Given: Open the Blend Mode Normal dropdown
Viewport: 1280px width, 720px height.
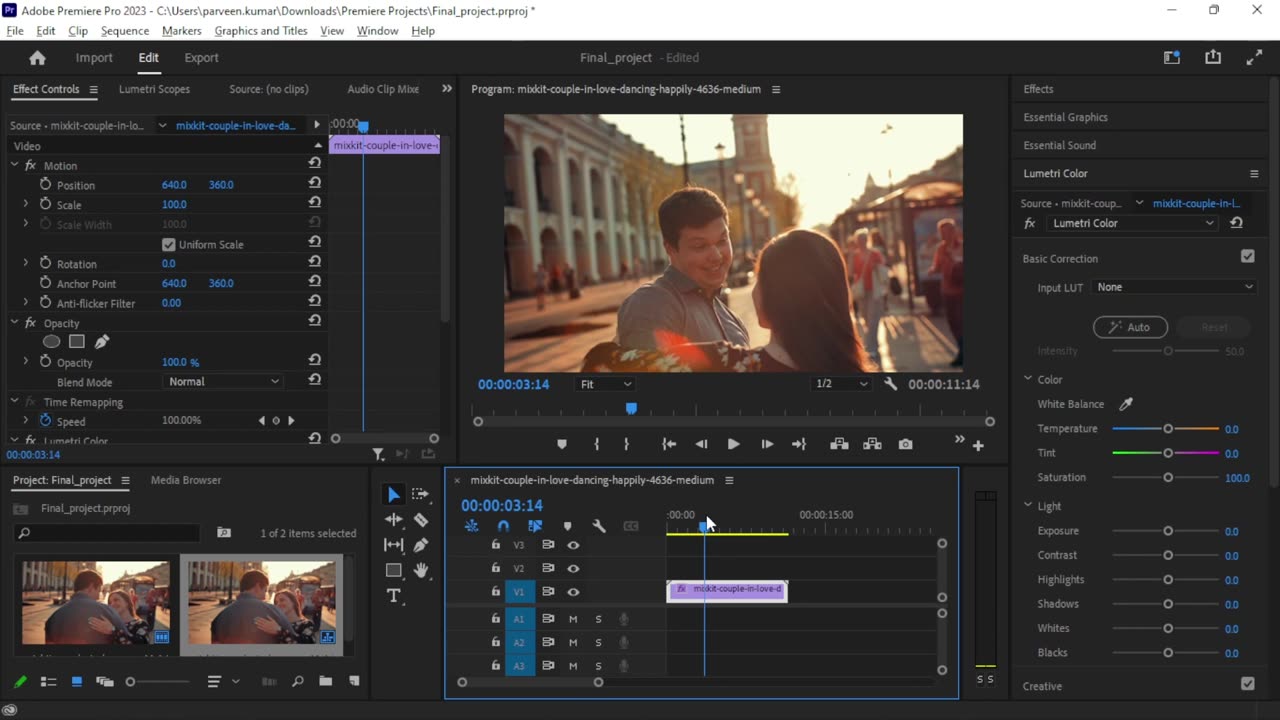Looking at the screenshot, I should 223,382.
